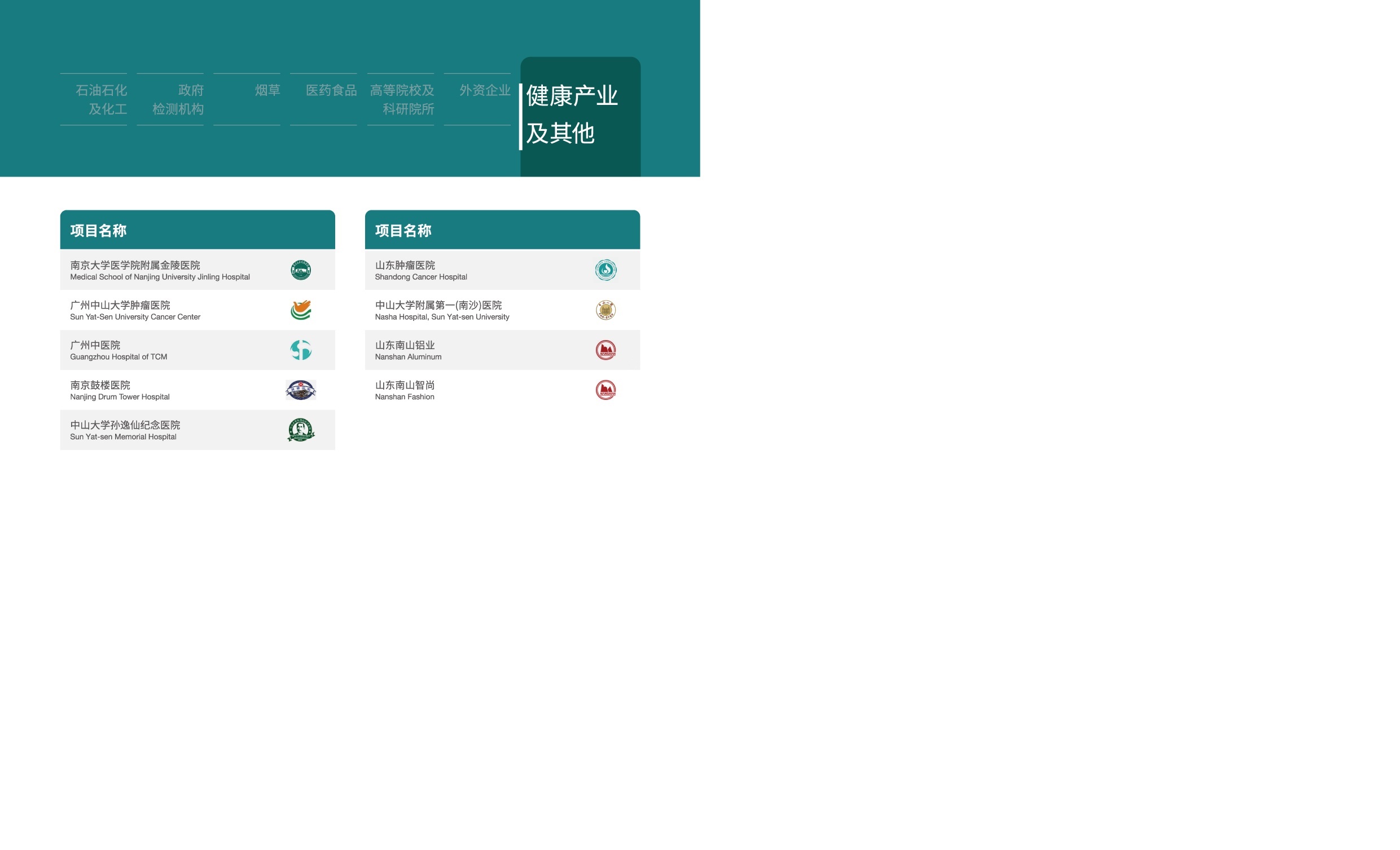Viewport: 1400px width, 850px height.
Task: Click the text 山东肿瘤医院
Action: click(x=405, y=265)
